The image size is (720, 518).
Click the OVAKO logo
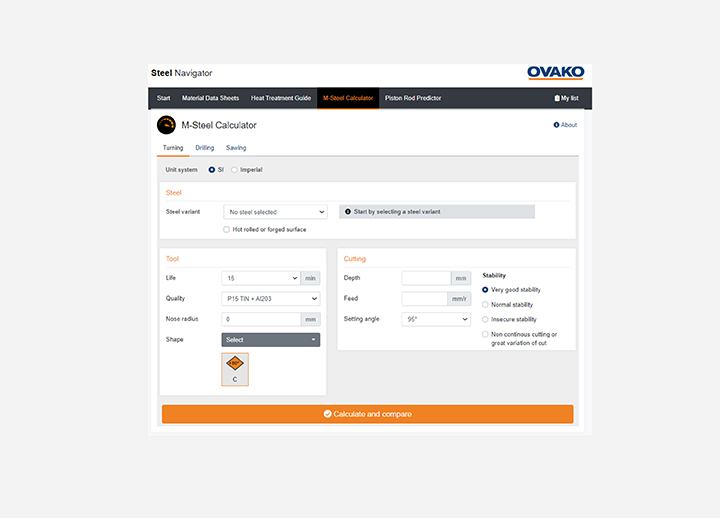555,73
